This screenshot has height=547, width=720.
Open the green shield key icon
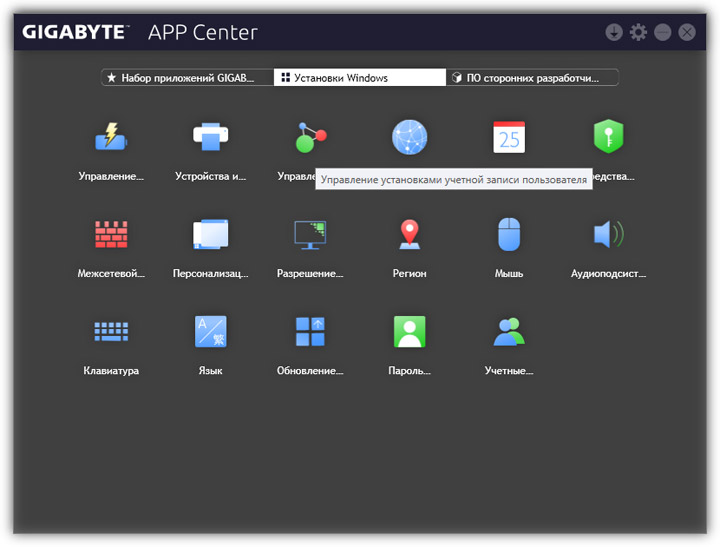608,136
